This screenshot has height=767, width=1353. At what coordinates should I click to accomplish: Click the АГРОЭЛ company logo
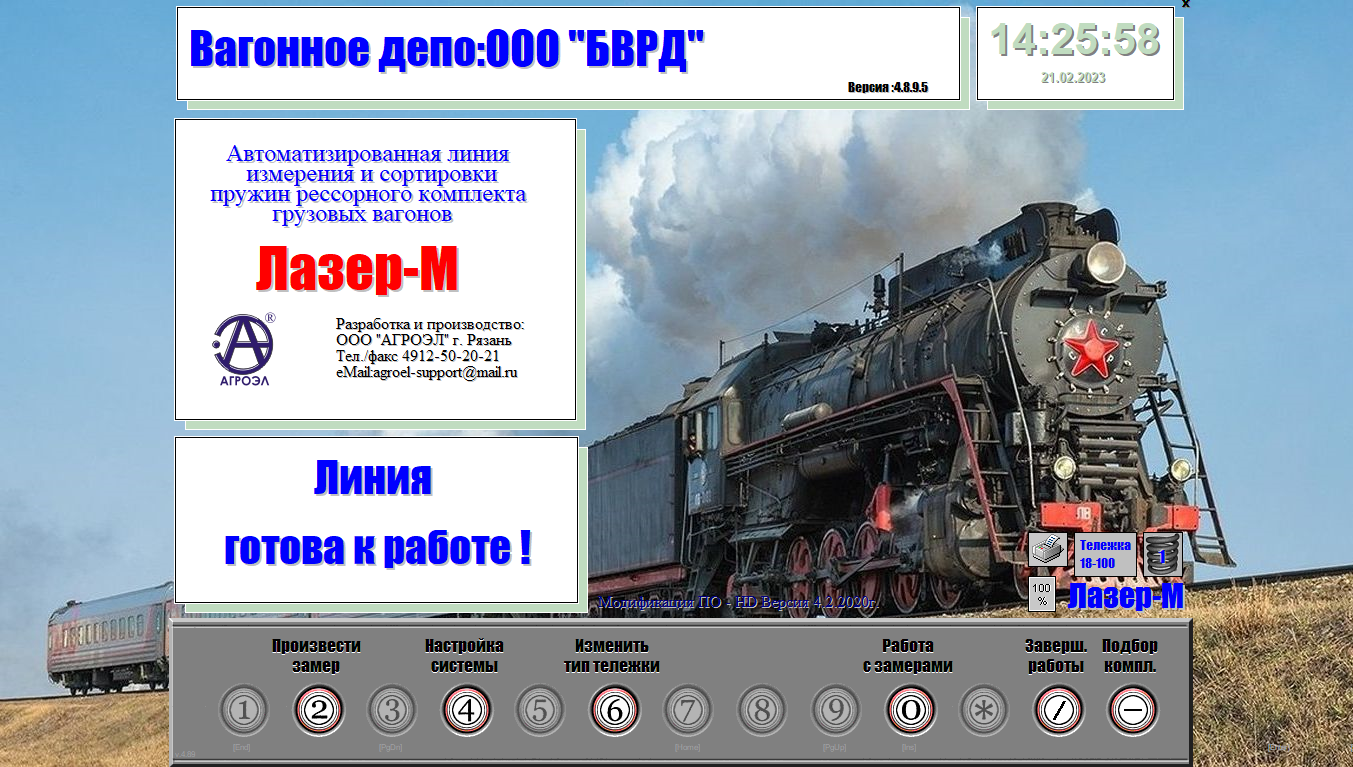[x=244, y=349]
